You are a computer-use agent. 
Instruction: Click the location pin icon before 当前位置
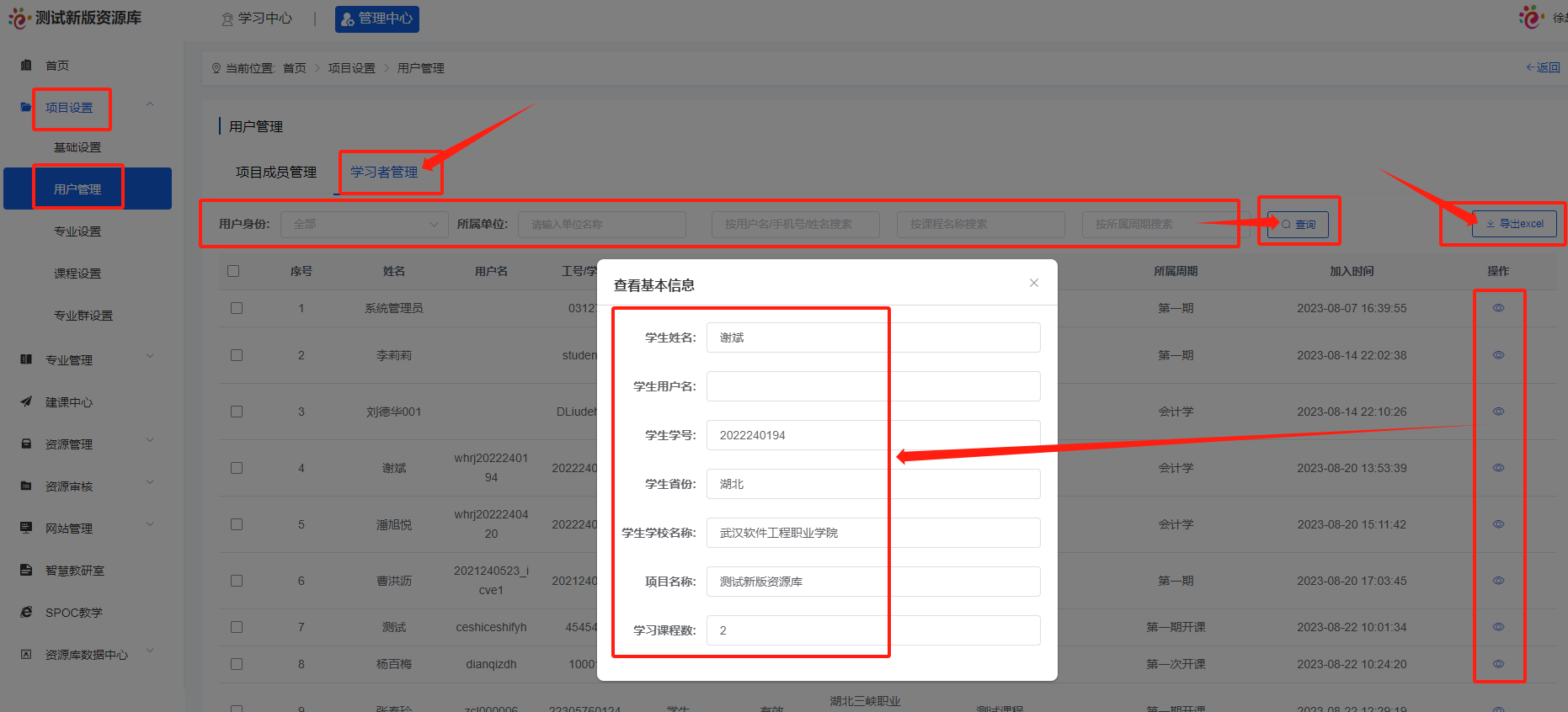216,68
